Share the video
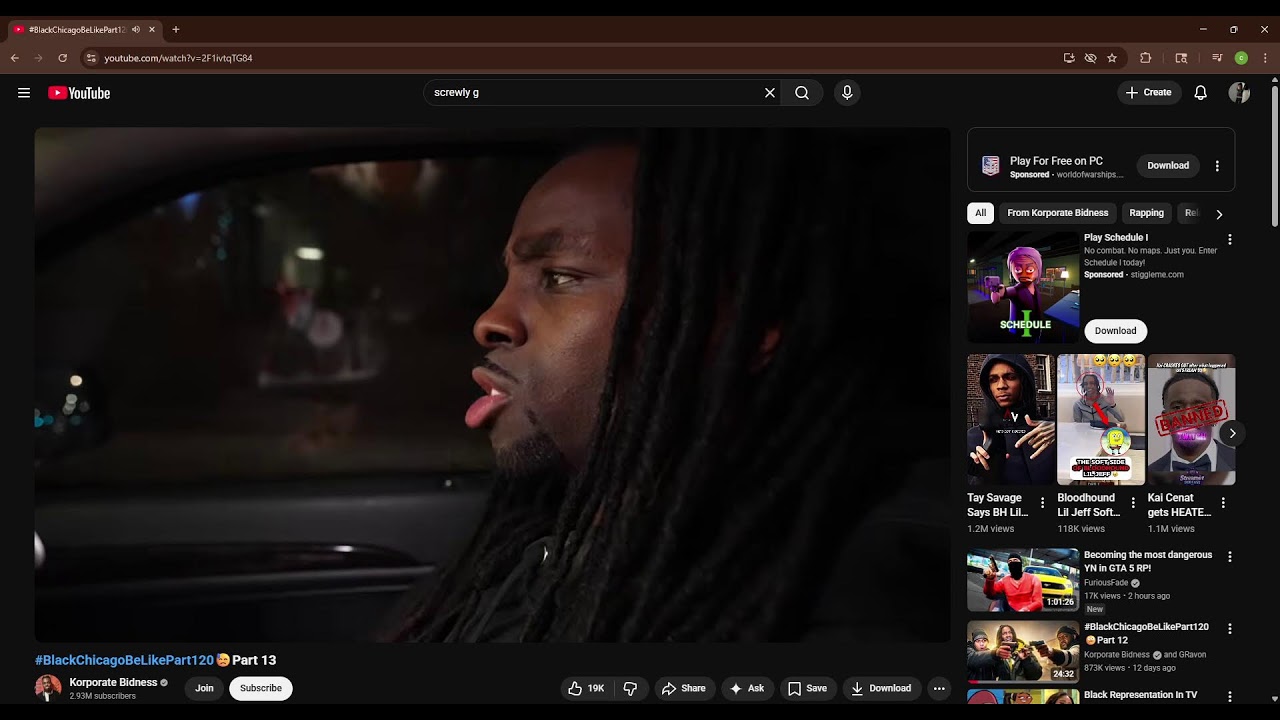This screenshot has width=1280, height=720. [684, 688]
